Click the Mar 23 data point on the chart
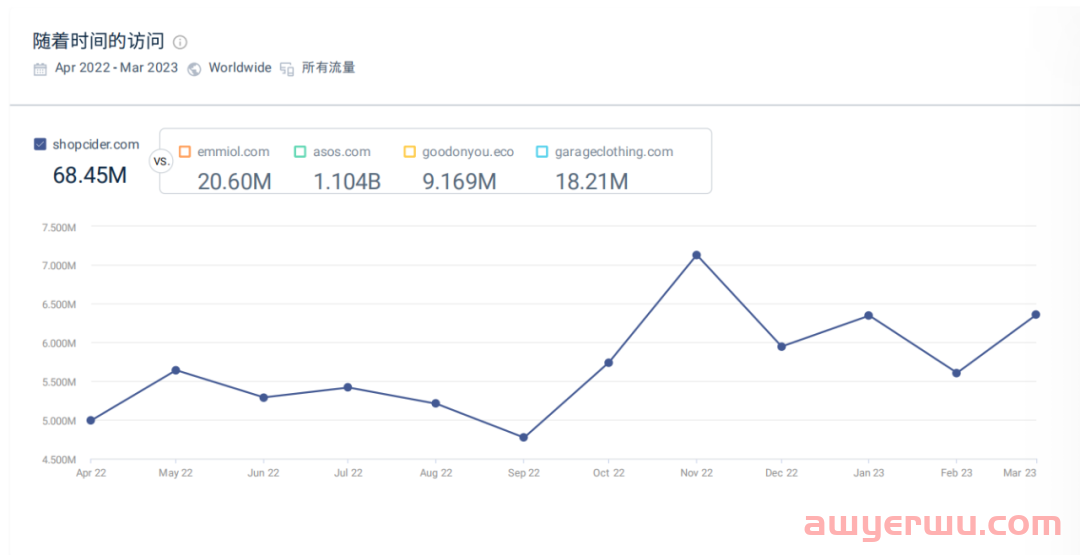Image resolution: width=1080 pixels, height=555 pixels. point(1035,315)
